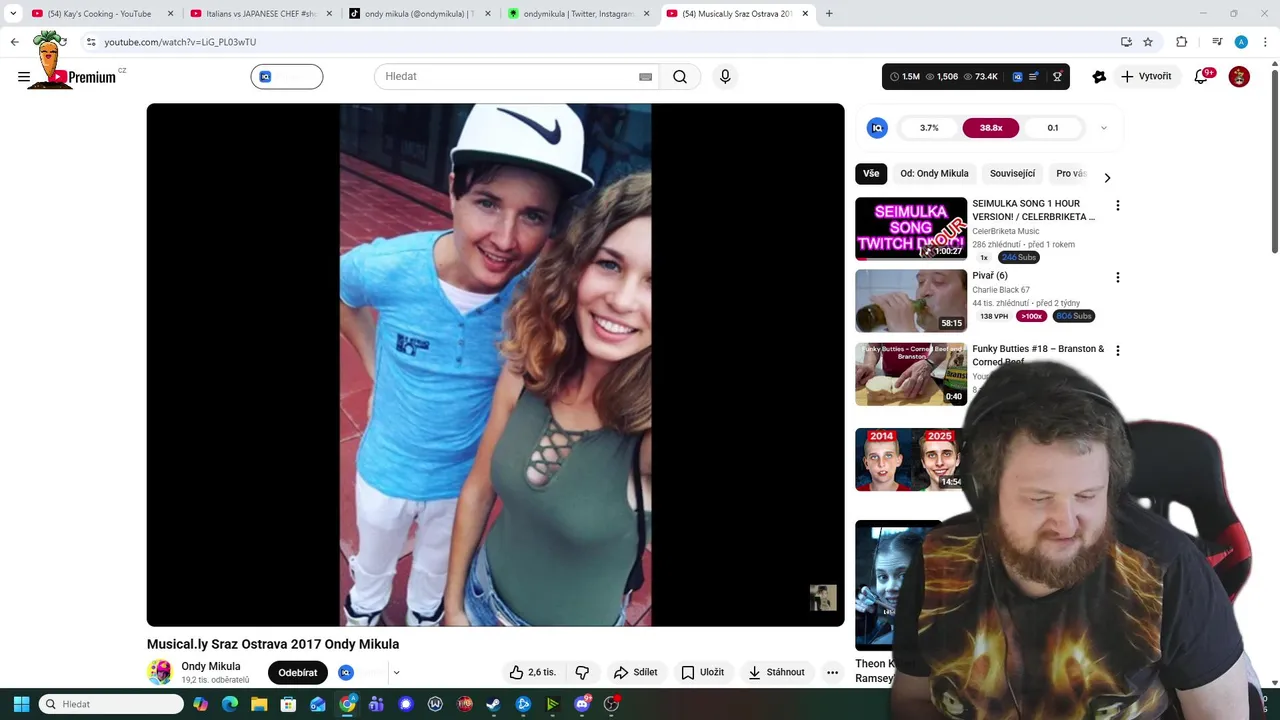1280x720 pixels.
Task: Open the Chrome tab search dropdown
Action: pyautogui.click(x=13, y=14)
